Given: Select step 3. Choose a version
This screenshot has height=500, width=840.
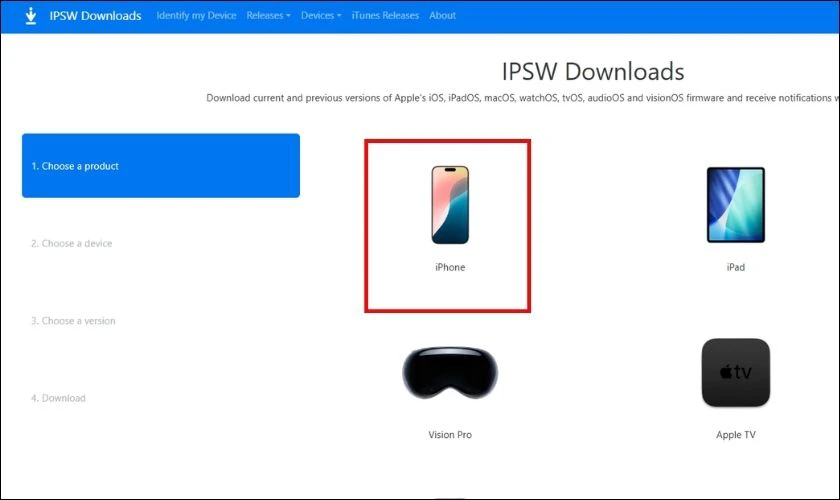Looking at the screenshot, I should coord(73,320).
